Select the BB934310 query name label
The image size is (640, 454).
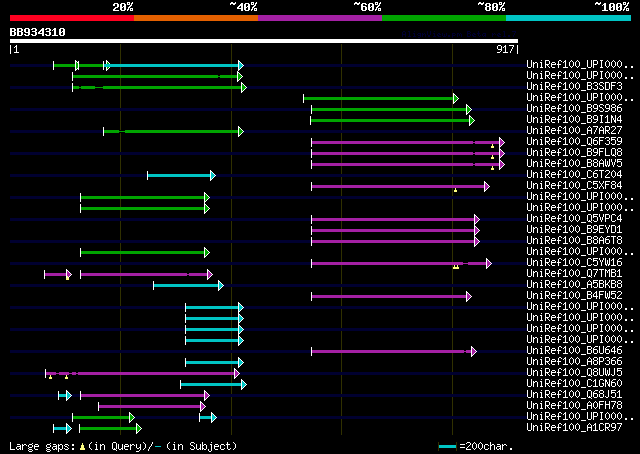point(38,32)
